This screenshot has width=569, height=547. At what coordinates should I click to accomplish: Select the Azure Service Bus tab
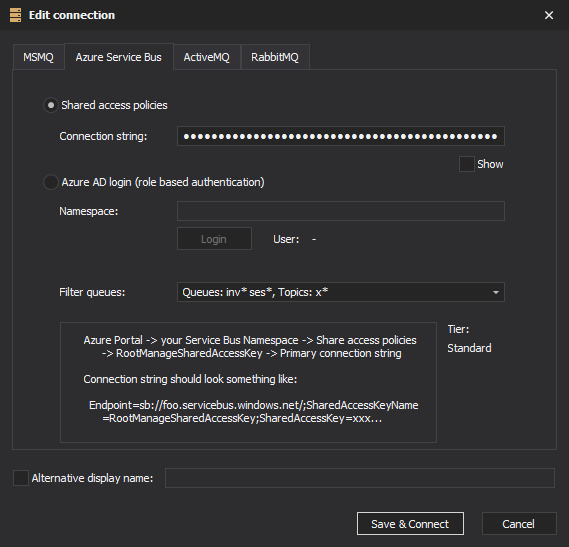point(119,57)
